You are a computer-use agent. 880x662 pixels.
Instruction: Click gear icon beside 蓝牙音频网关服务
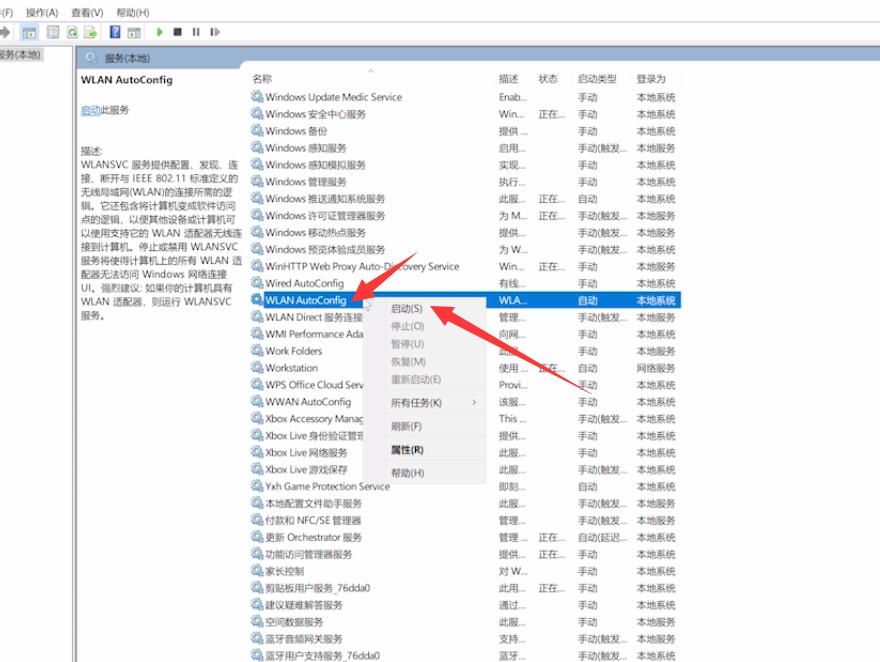[x=257, y=638]
